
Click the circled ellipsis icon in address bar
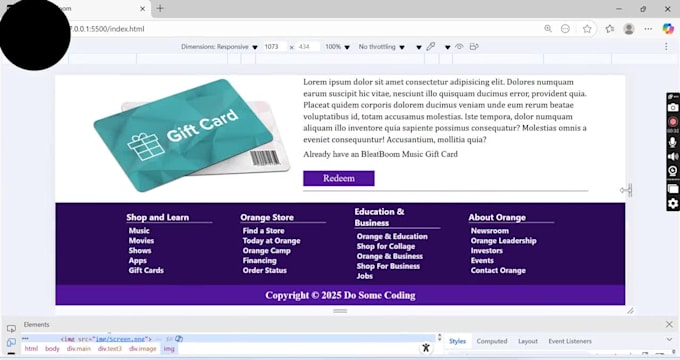(x=565, y=29)
